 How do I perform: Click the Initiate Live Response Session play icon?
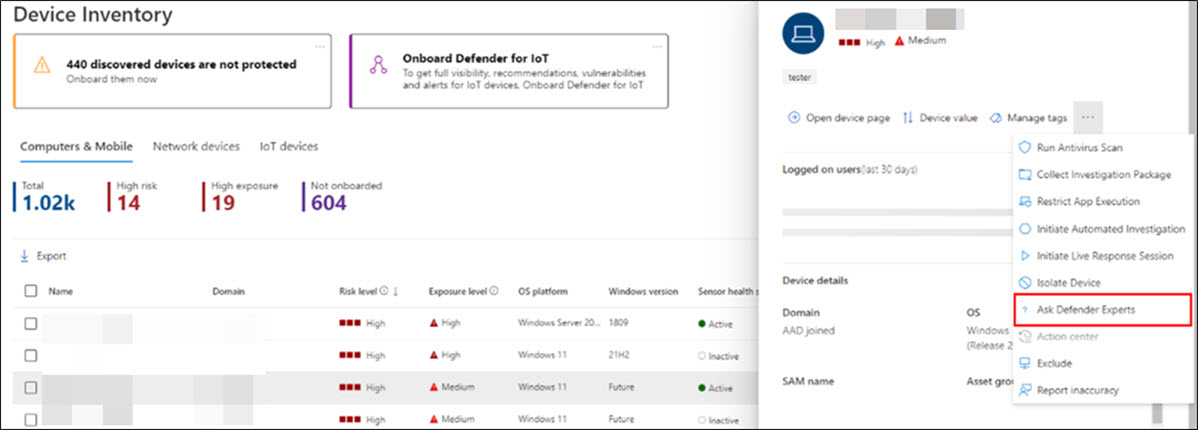click(1025, 256)
